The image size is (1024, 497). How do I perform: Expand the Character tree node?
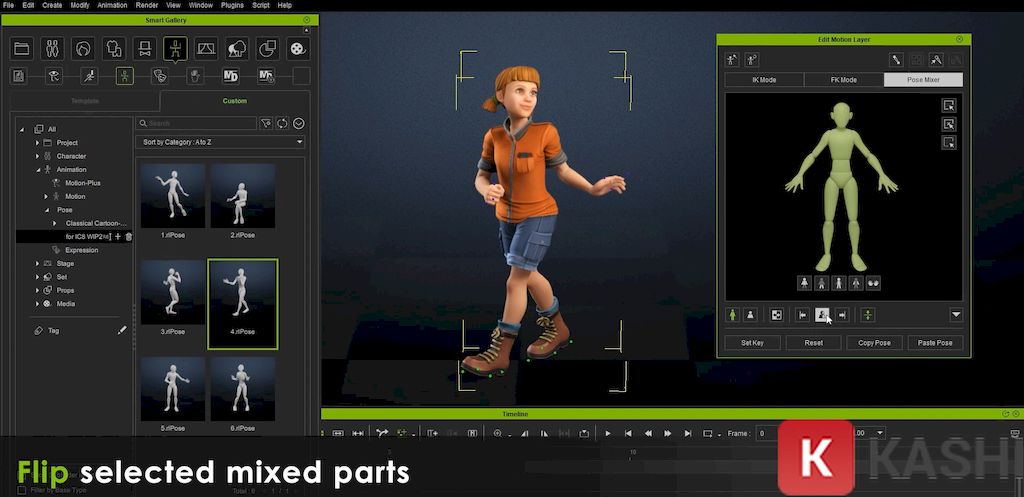(x=37, y=156)
